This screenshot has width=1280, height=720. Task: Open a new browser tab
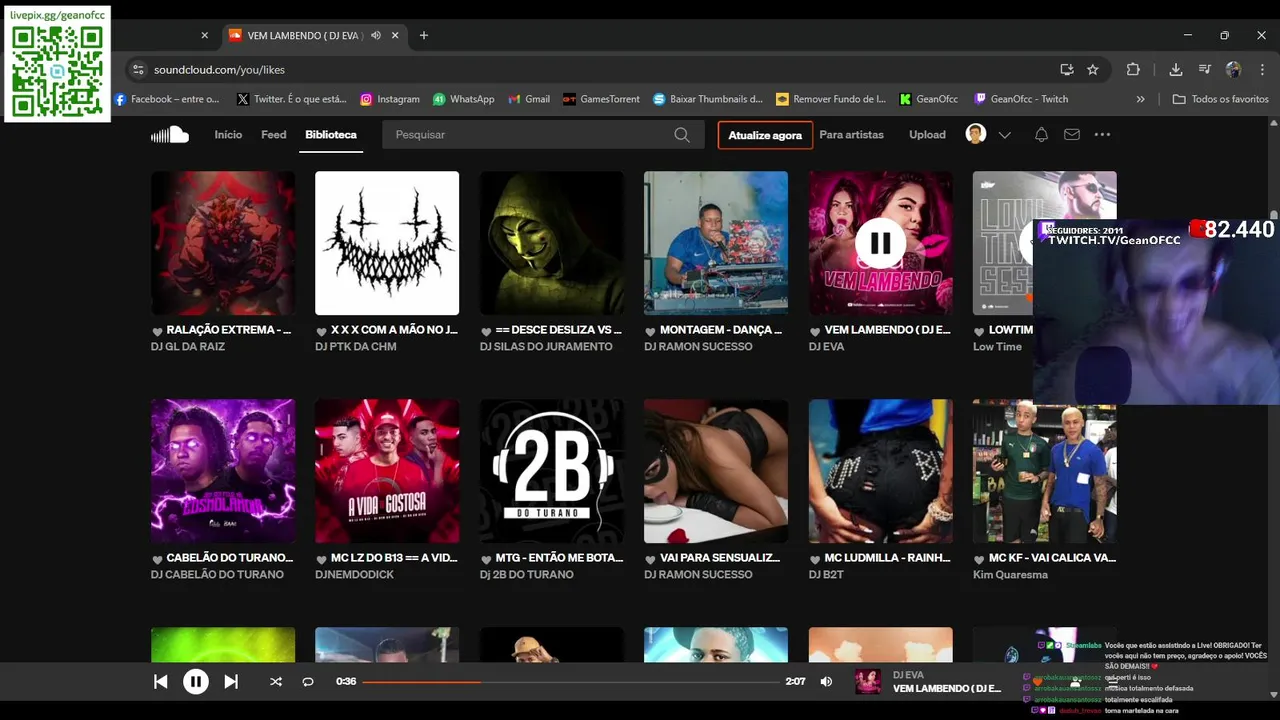(x=424, y=35)
